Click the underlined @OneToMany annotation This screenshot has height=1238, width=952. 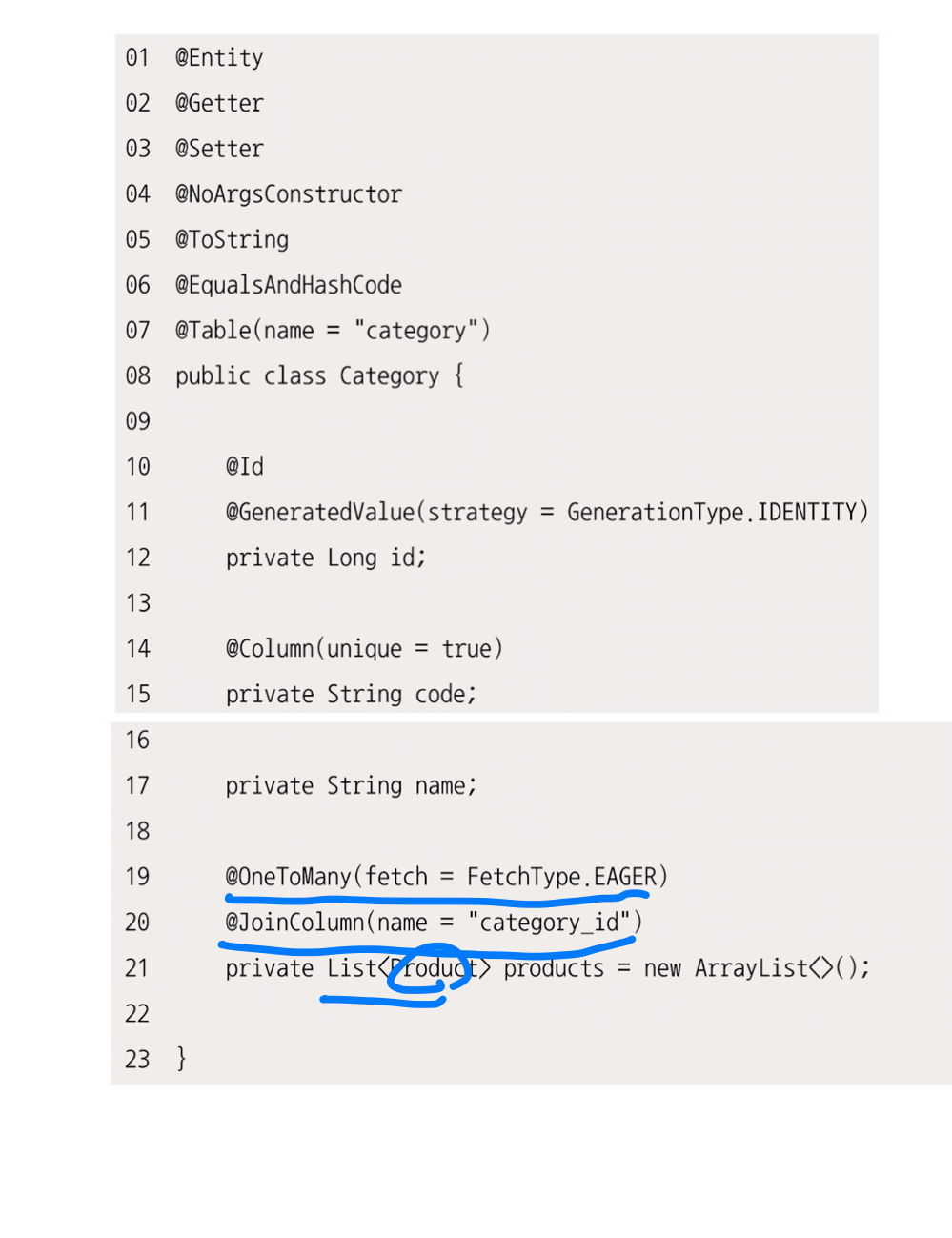click(447, 877)
